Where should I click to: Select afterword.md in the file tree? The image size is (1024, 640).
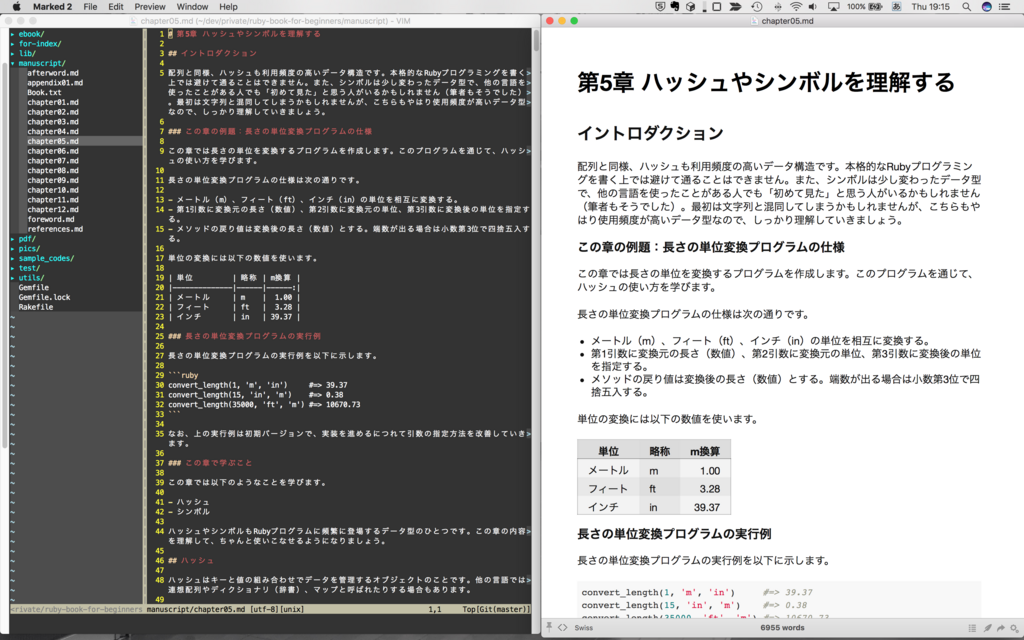[x=53, y=73]
